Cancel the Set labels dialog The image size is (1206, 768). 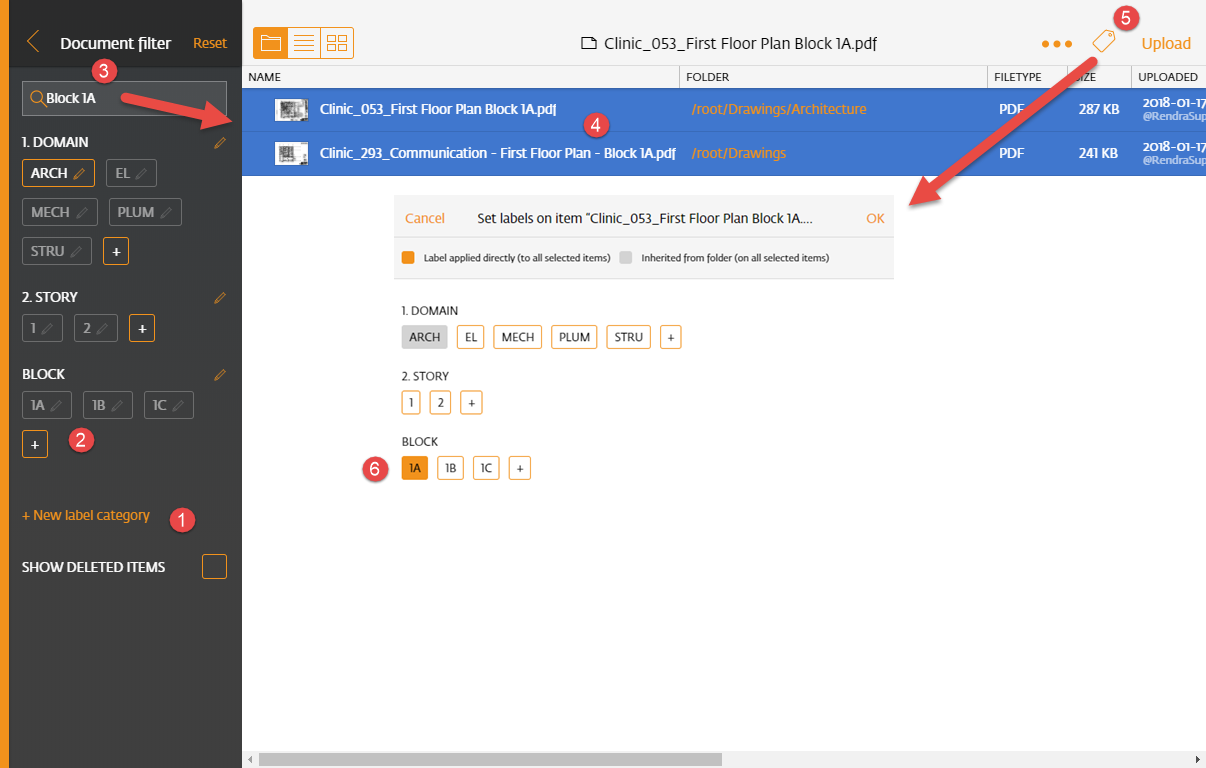pos(425,218)
